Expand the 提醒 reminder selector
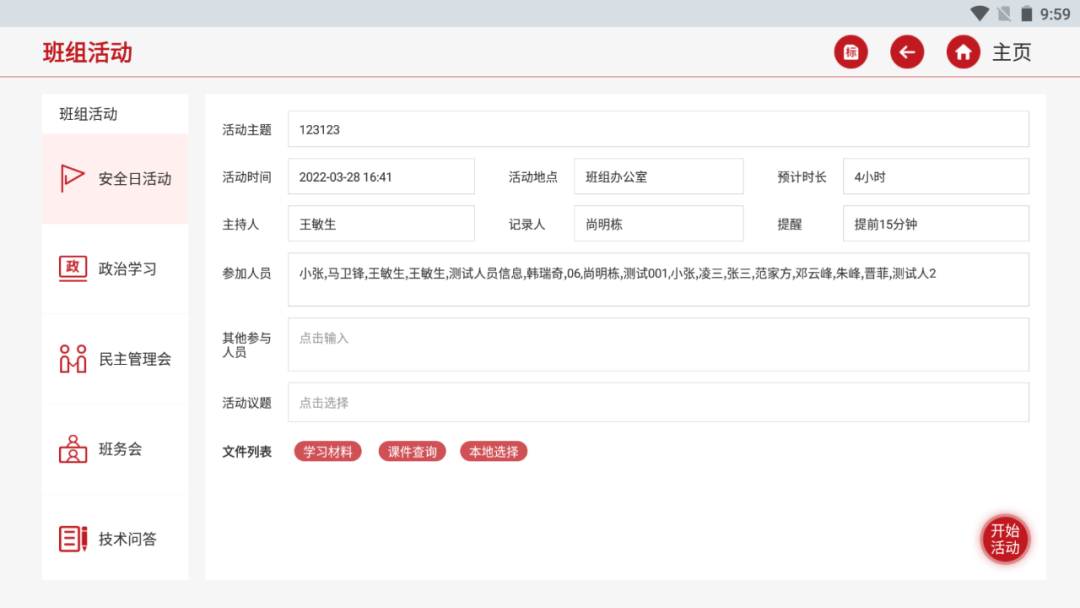This screenshot has height=608, width=1080. (x=935, y=224)
